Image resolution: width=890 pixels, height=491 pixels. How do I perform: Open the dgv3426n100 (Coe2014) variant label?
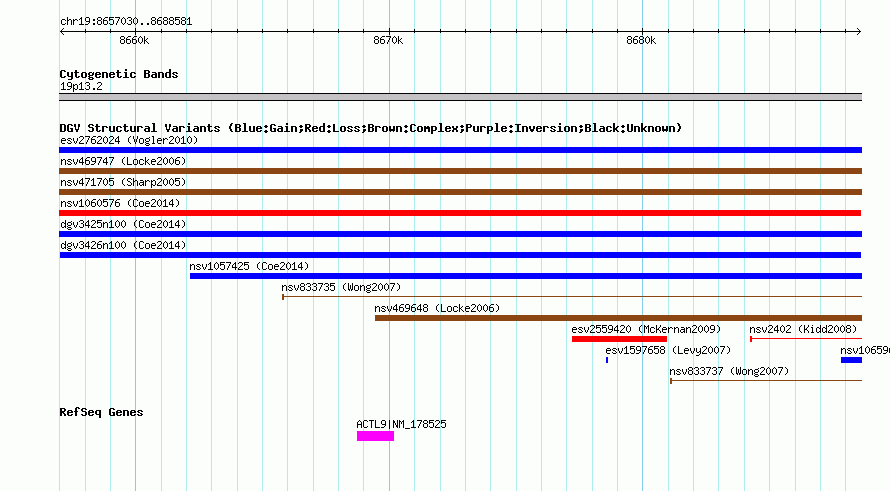123,245
